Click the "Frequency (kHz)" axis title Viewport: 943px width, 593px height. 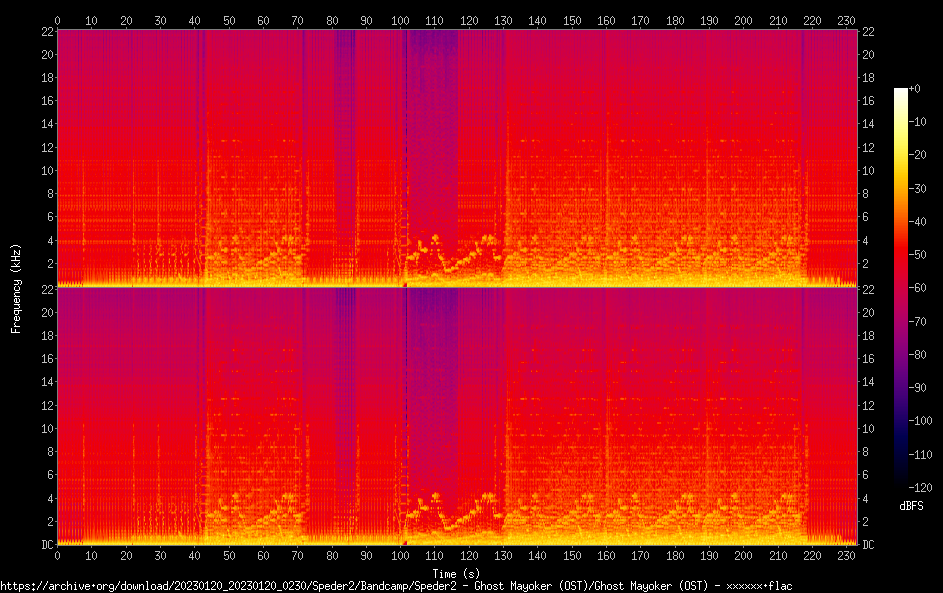(x=16, y=288)
